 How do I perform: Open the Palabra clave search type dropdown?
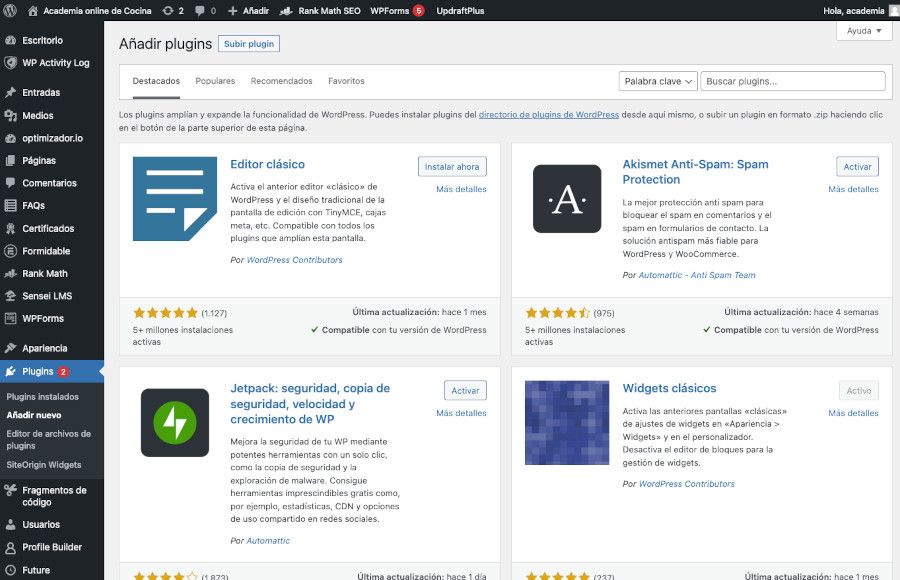click(x=658, y=81)
